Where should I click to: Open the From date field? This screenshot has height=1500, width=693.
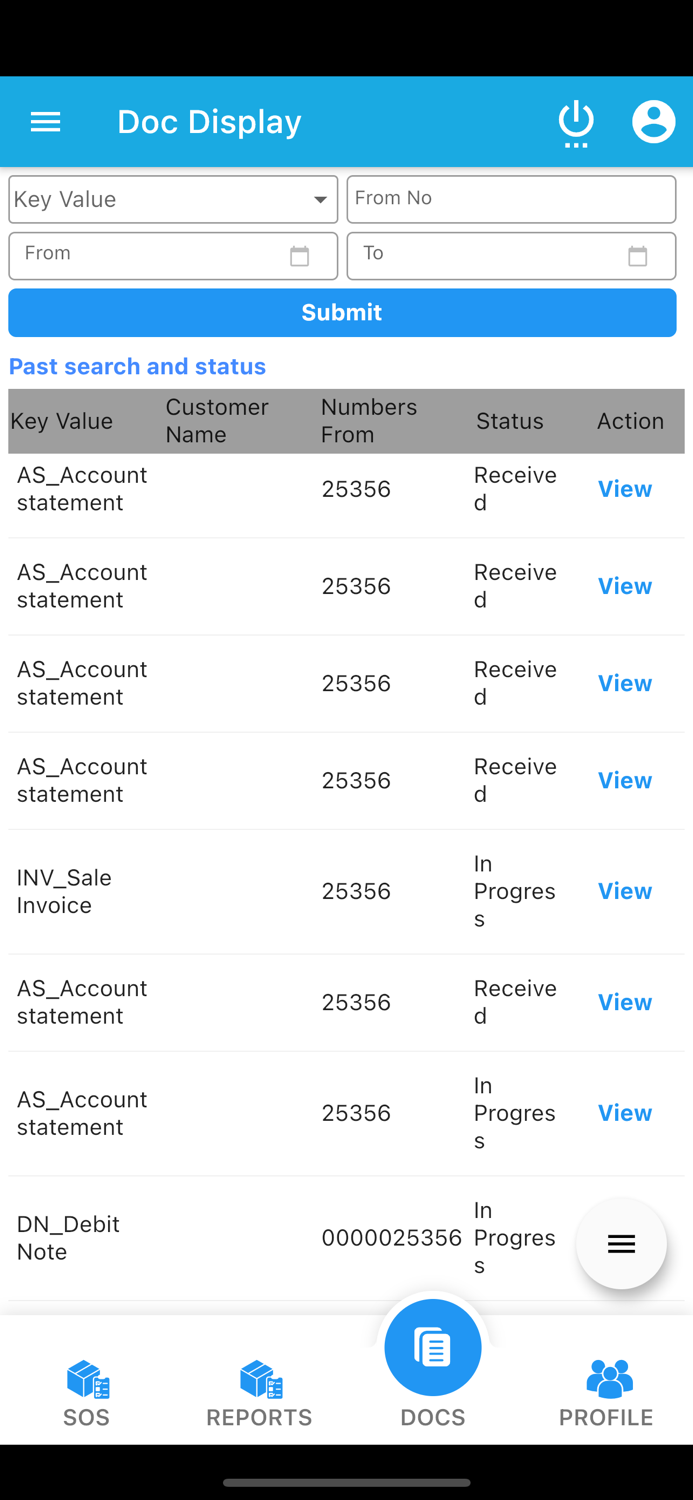[150, 256]
